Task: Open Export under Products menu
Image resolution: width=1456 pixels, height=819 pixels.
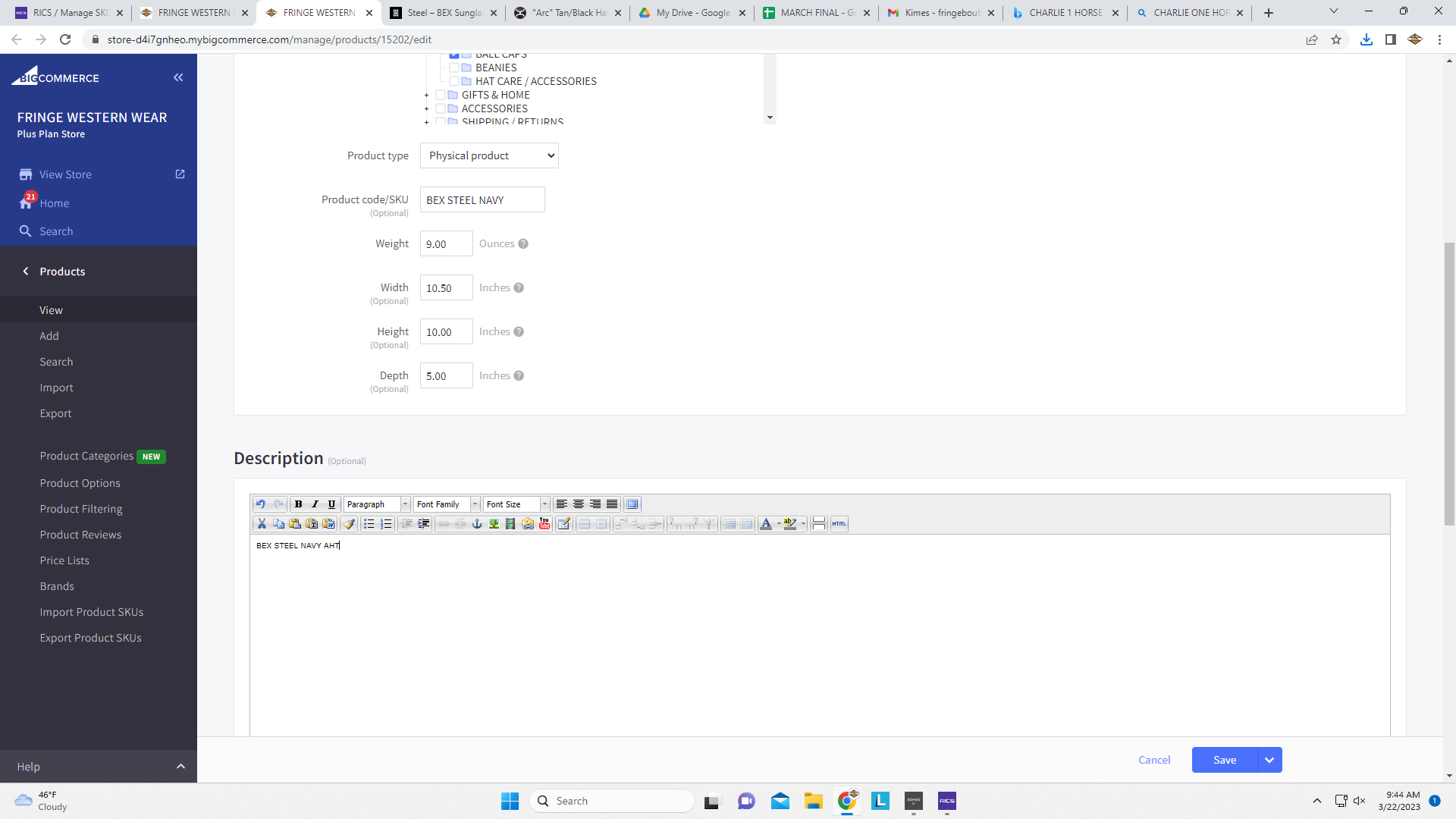Action: [x=55, y=413]
